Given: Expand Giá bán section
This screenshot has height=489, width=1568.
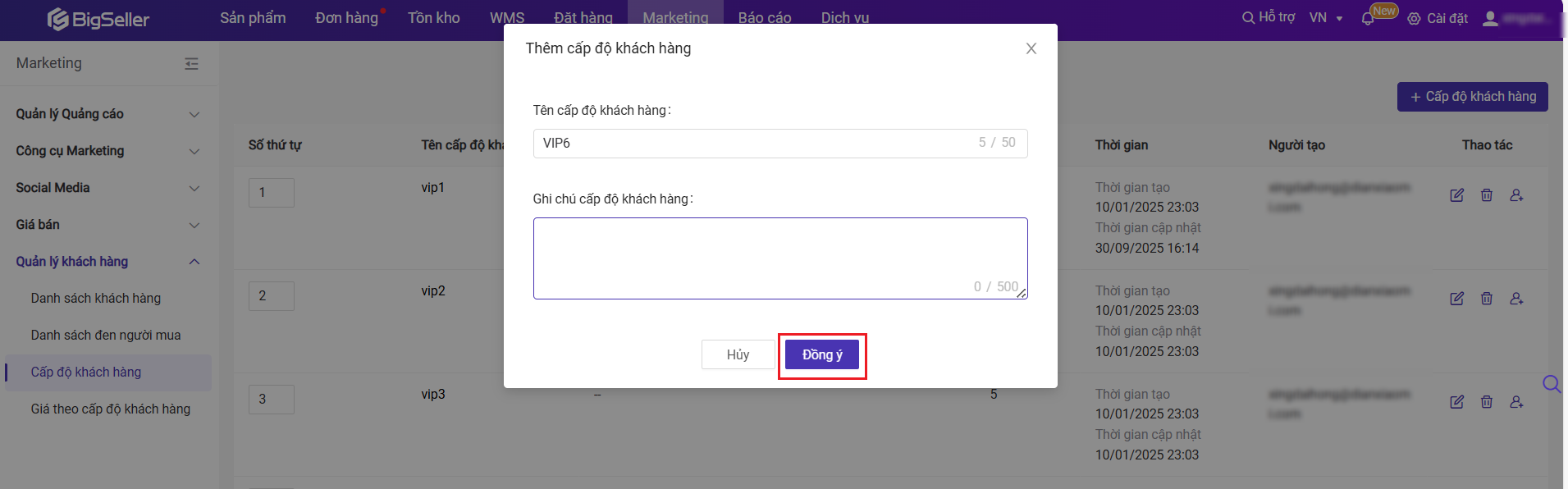Looking at the screenshot, I should 108,225.
